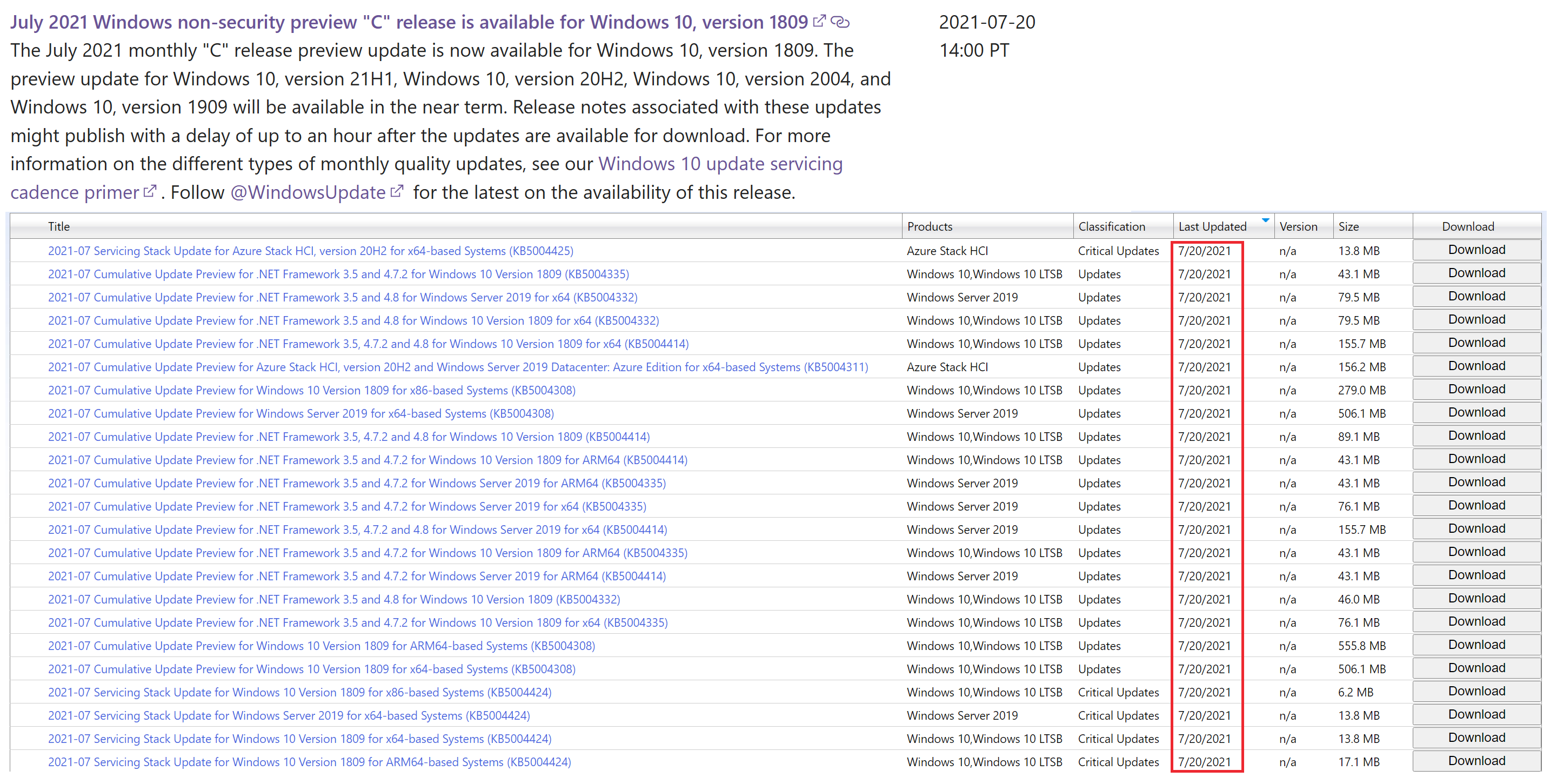This screenshot has width=1550, height=784.
Task: Sort by the Products column header
Action: (x=930, y=227)
